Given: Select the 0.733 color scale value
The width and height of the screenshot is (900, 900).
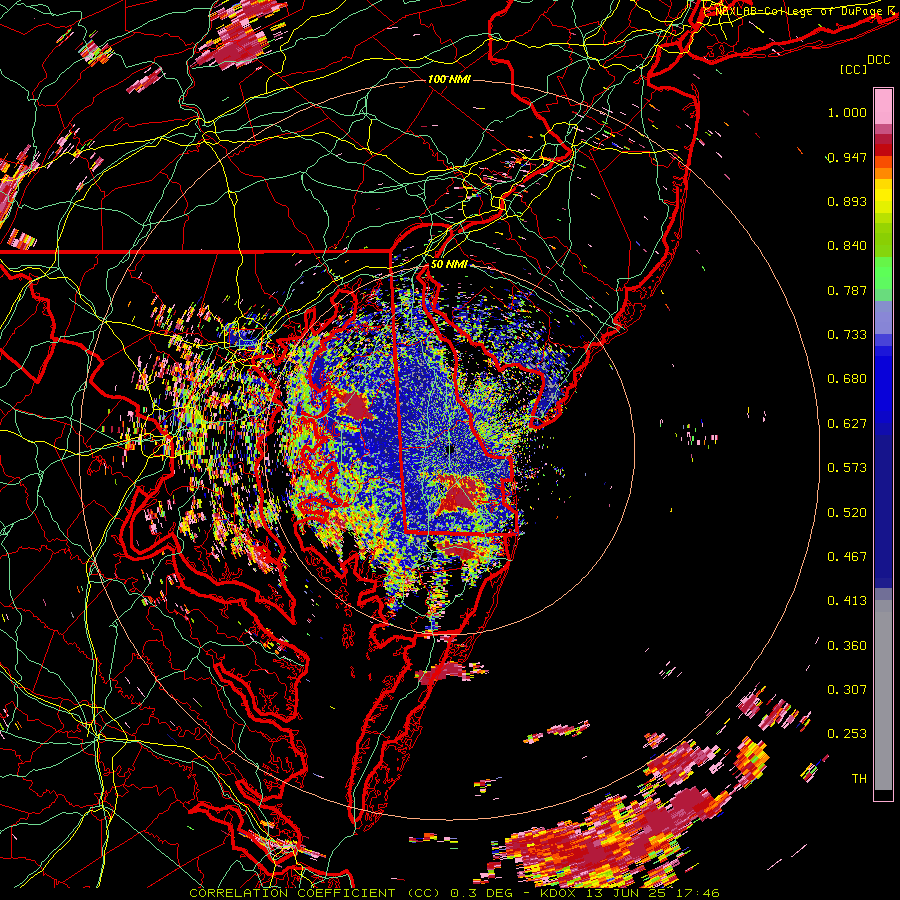Looking at the screenshot, I should (x=847, y=335).
